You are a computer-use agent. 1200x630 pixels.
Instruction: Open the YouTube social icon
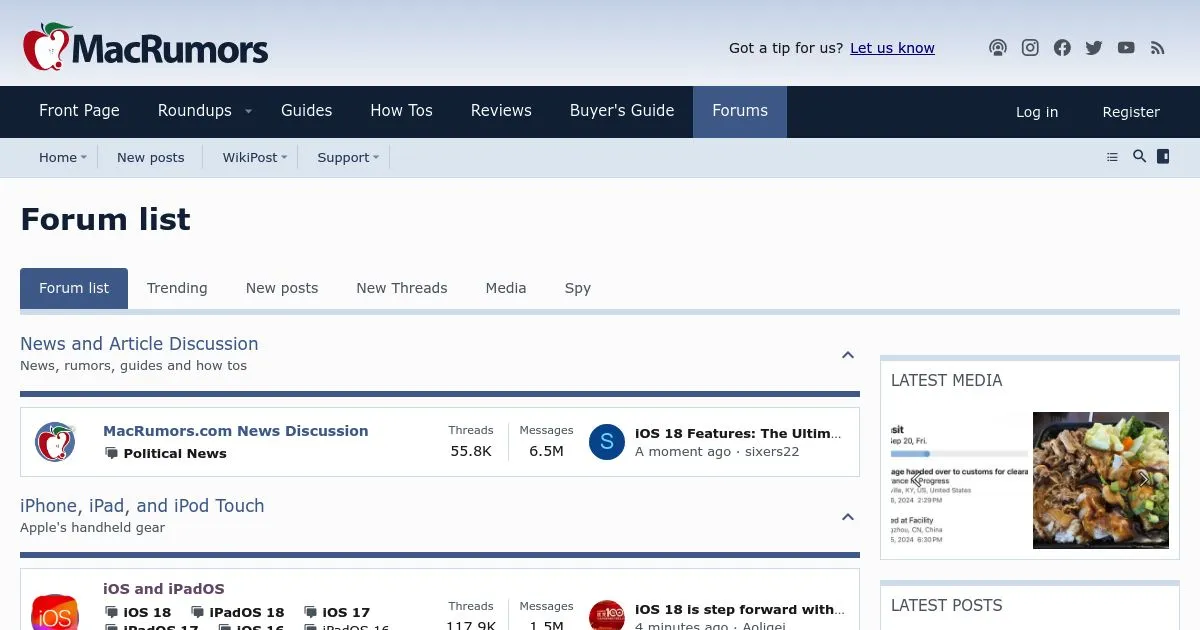coord(1126,48)
